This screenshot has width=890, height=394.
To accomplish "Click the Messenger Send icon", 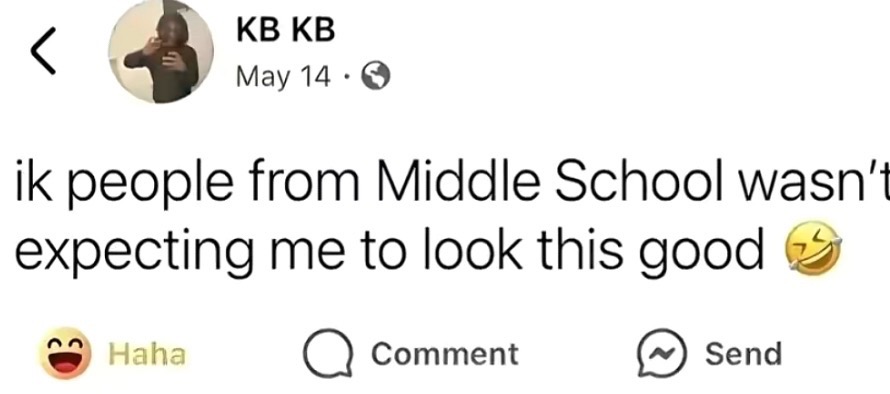I will click(663, 353).
